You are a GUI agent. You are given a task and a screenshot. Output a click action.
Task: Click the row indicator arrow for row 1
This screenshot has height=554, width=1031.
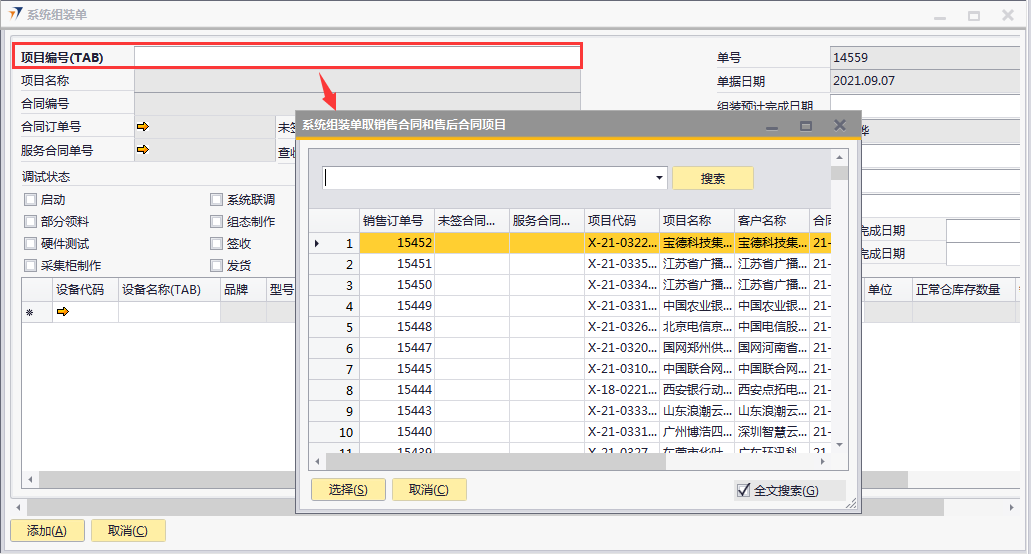click(318, 243)
